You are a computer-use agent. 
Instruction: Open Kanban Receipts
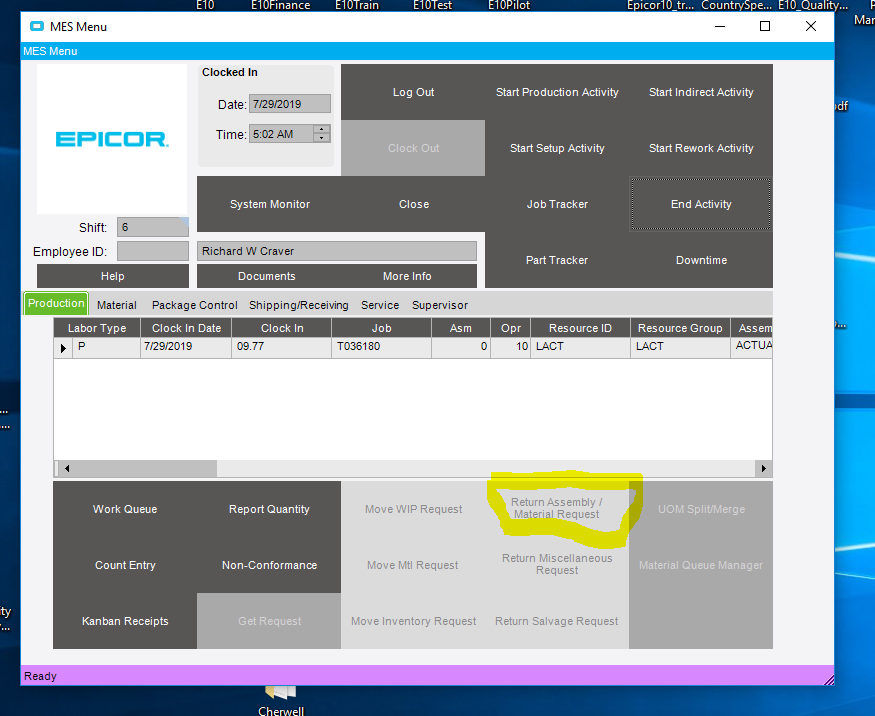125,621
